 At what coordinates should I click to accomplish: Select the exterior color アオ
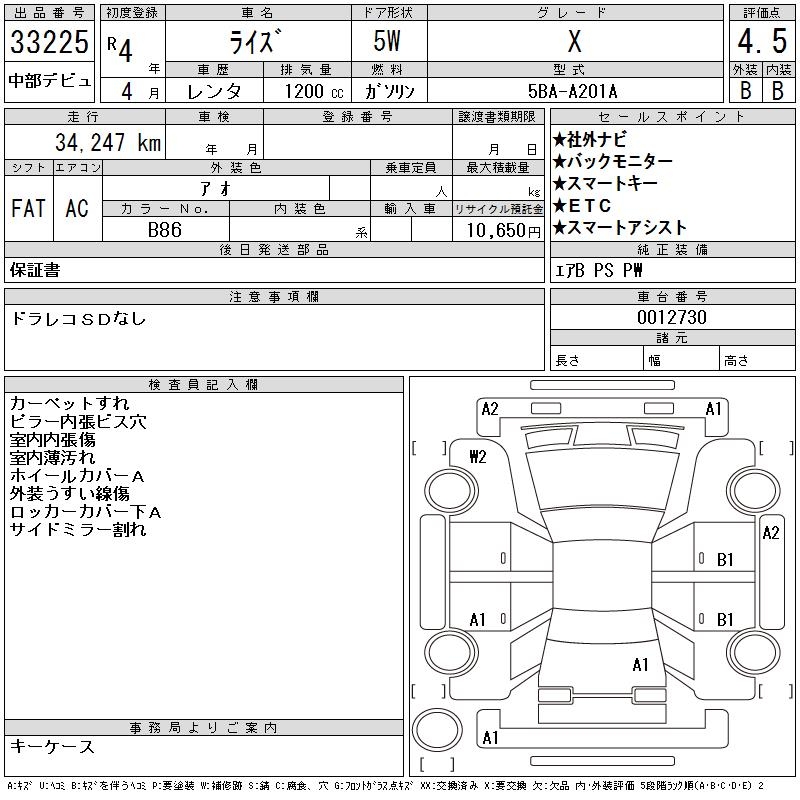coord(216,189)
